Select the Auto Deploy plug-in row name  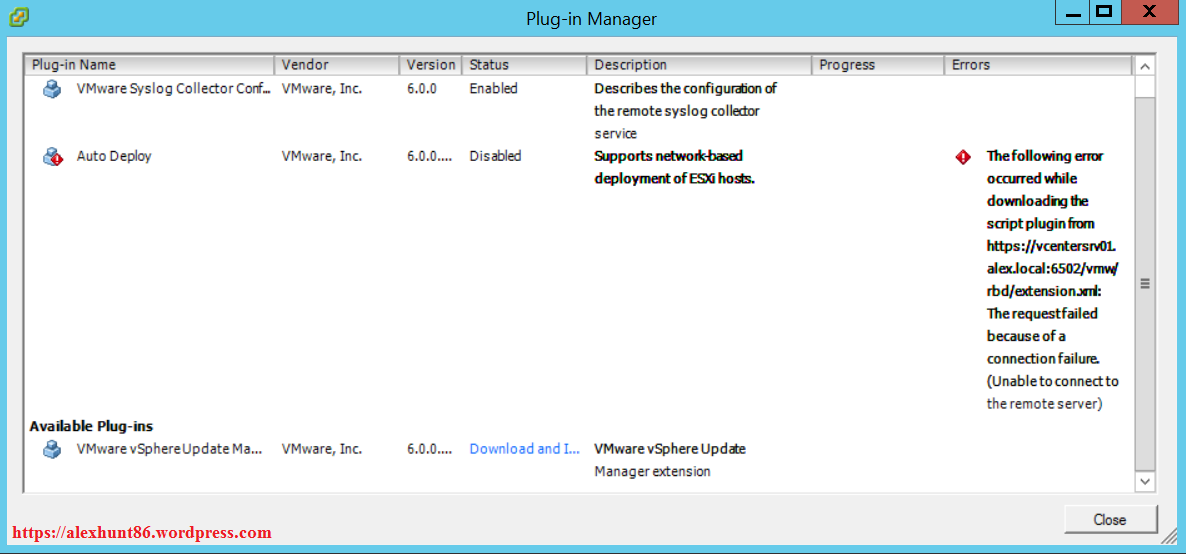tap(114, 157)
